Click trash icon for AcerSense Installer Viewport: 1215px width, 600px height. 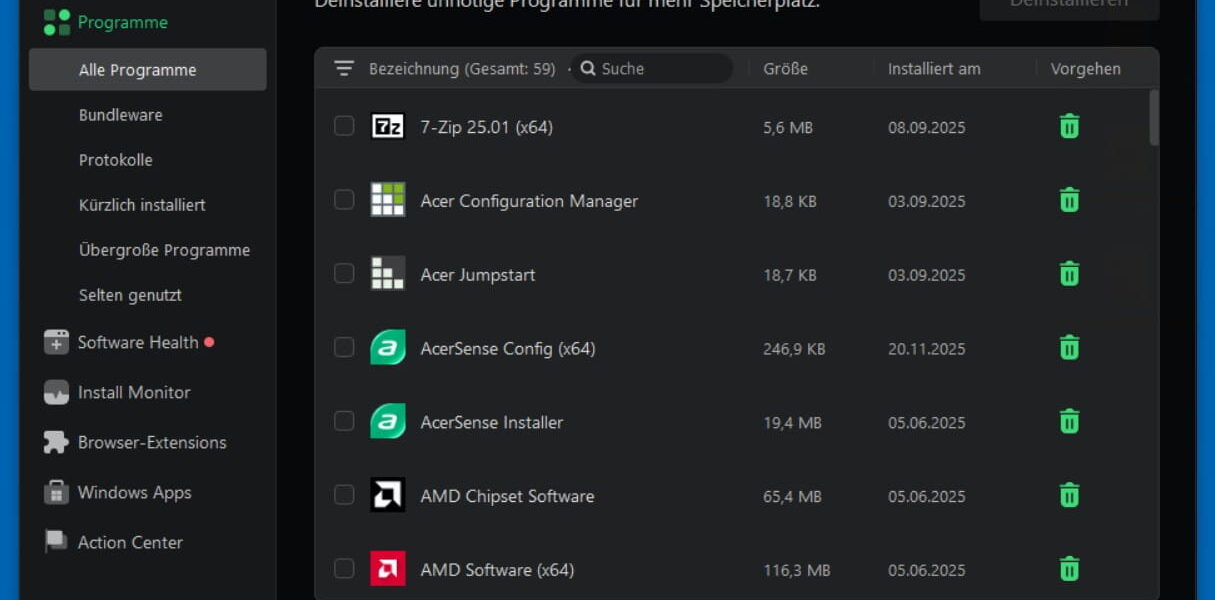point(1069,421)
